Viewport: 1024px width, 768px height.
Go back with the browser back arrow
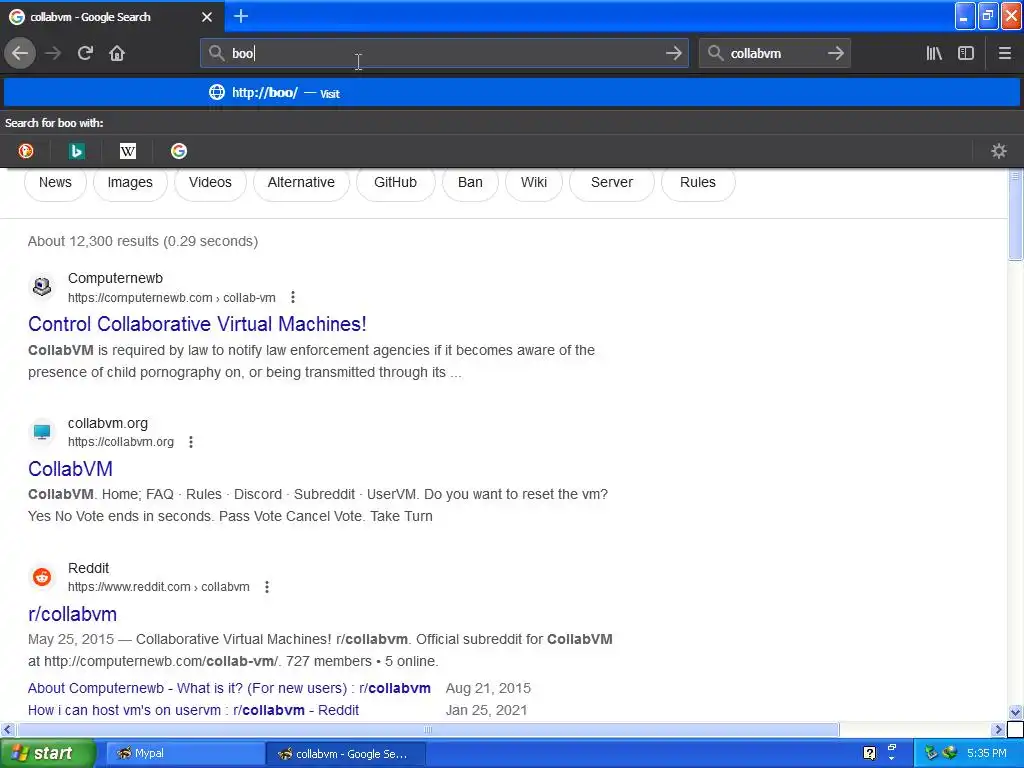click(20, 53)
